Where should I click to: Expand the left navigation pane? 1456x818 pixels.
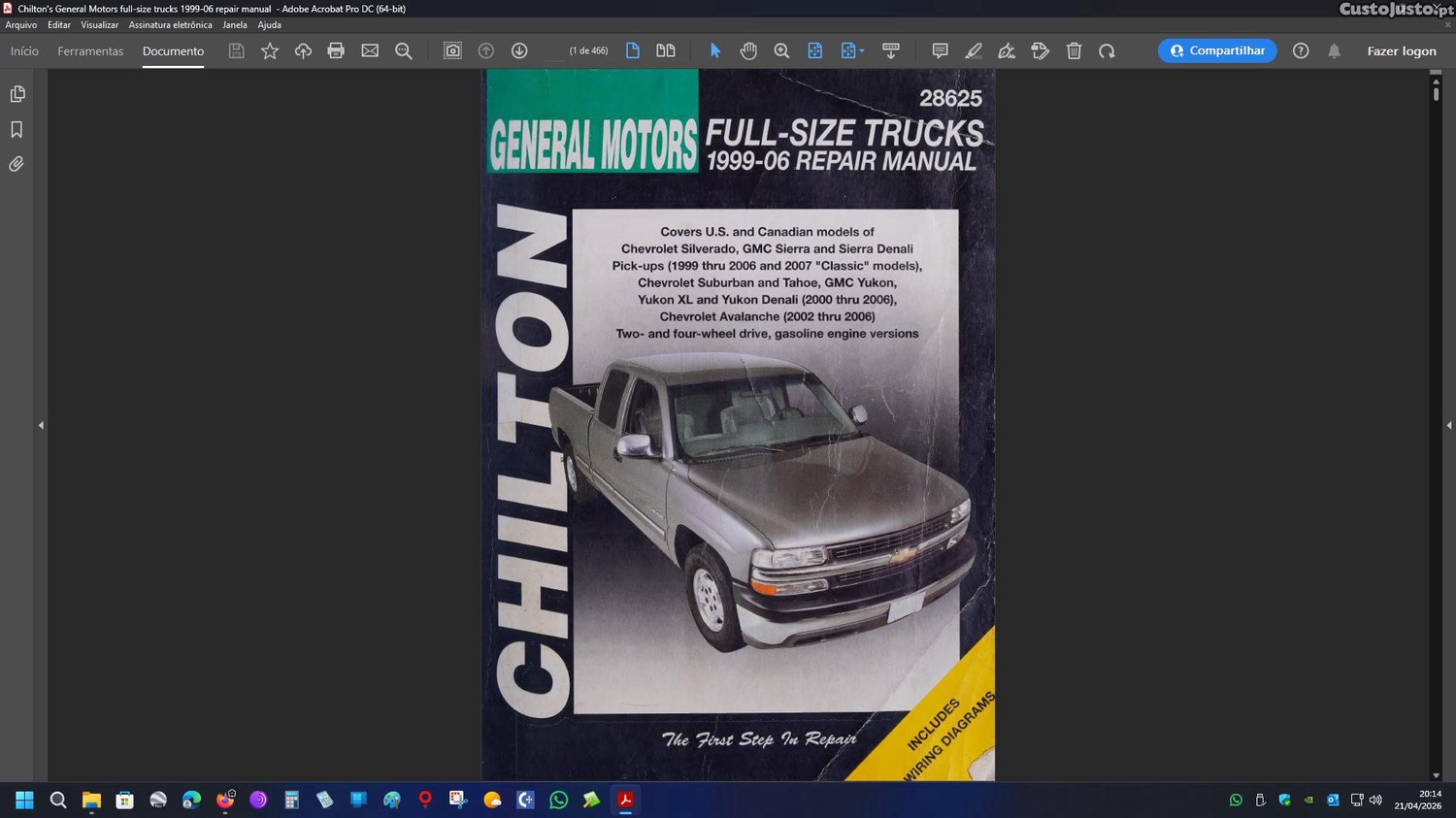[x=41, y=425]
